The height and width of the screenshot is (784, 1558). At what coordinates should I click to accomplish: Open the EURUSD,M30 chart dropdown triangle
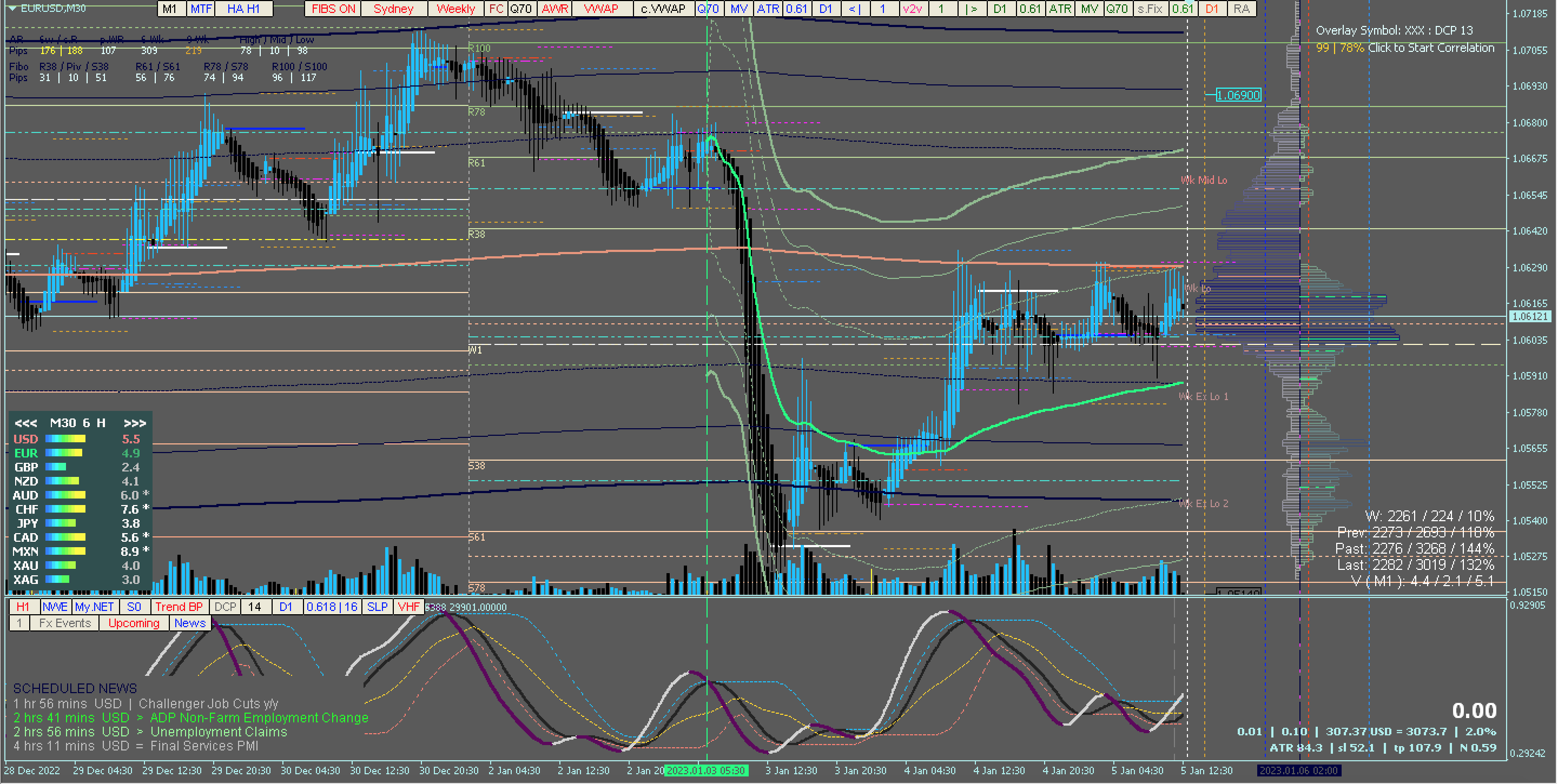click(x=12, y=9)
